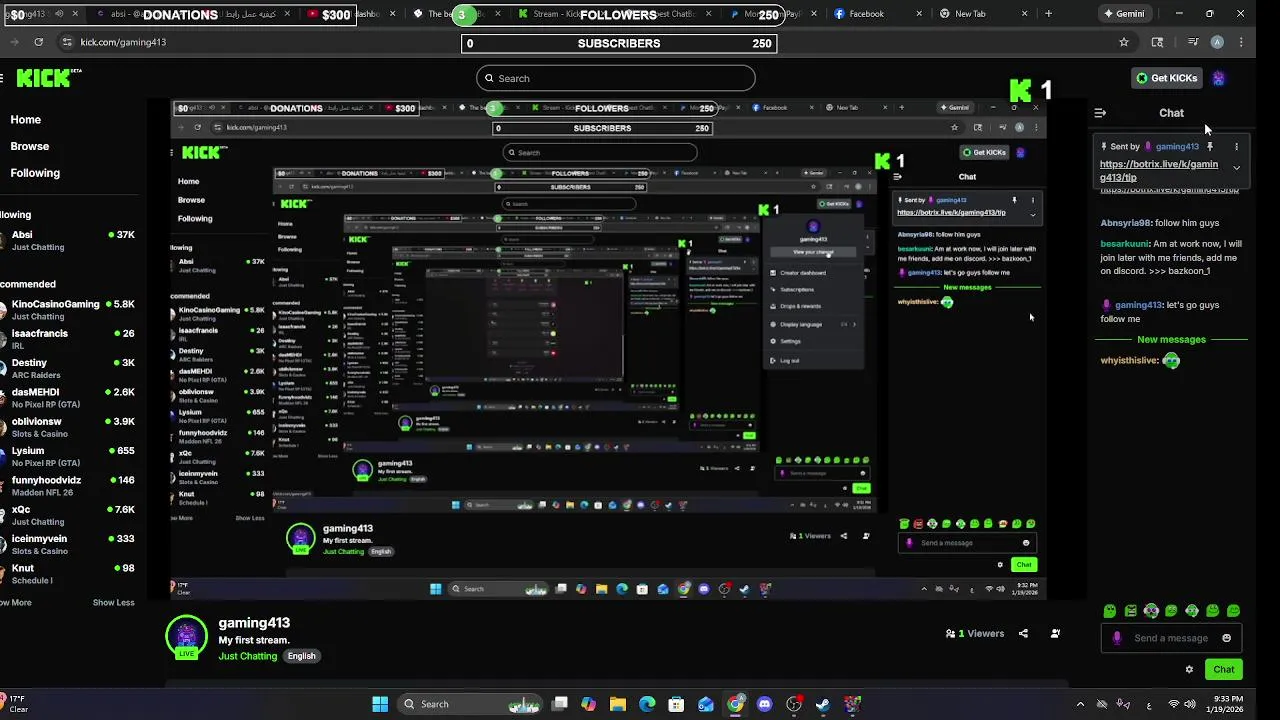
Task: Click the Send a message input
Action: coord(1171,638)
